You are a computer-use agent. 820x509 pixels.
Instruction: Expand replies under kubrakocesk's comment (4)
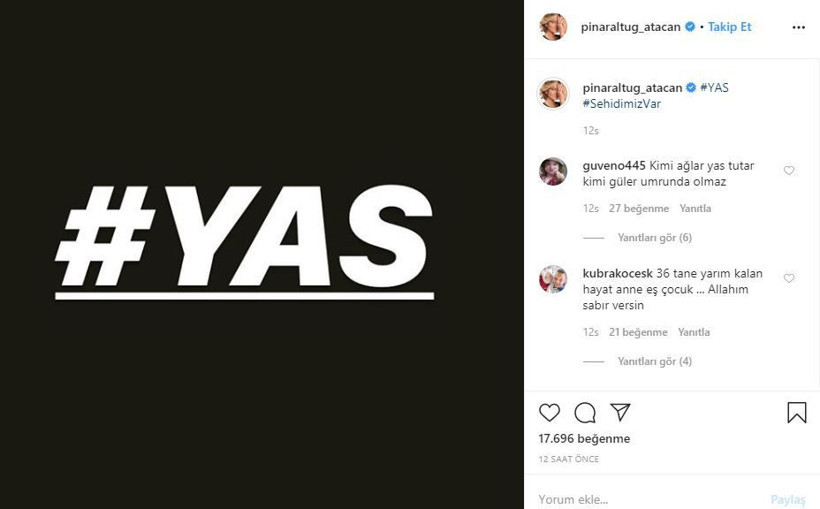655,361
